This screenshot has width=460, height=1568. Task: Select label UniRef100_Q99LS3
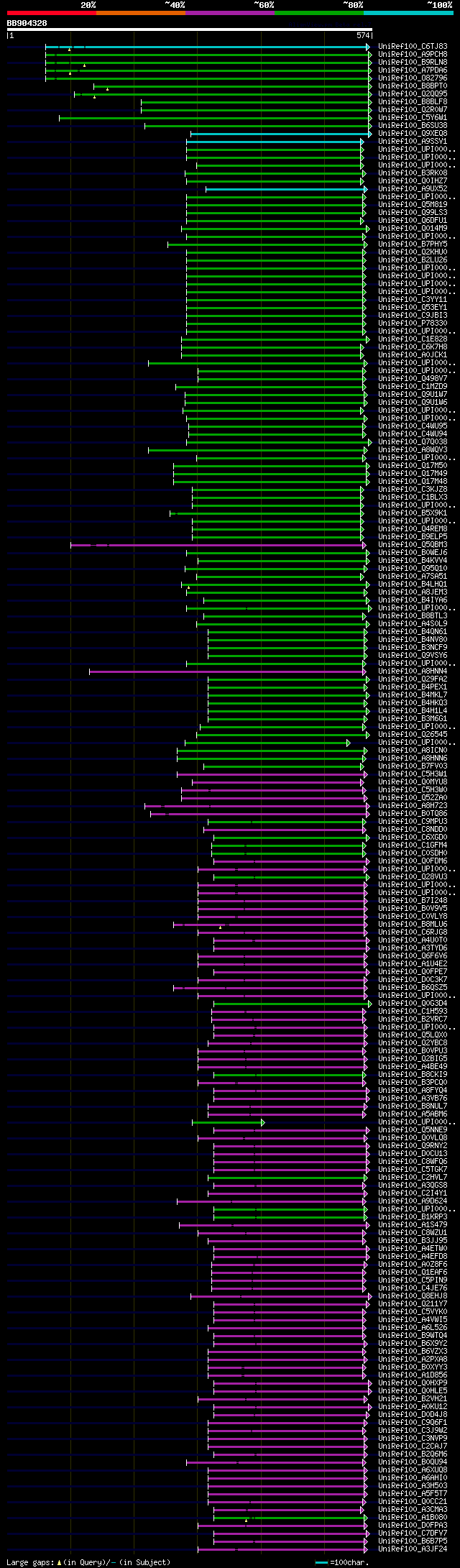click(413, 212)
